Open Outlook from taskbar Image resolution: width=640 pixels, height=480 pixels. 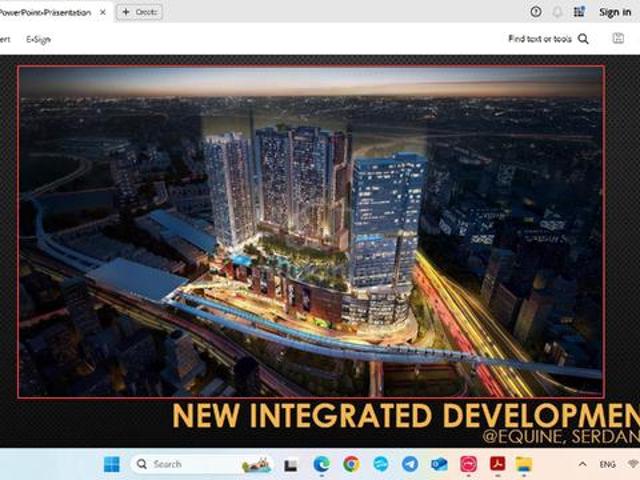click(x=438, y=464)
